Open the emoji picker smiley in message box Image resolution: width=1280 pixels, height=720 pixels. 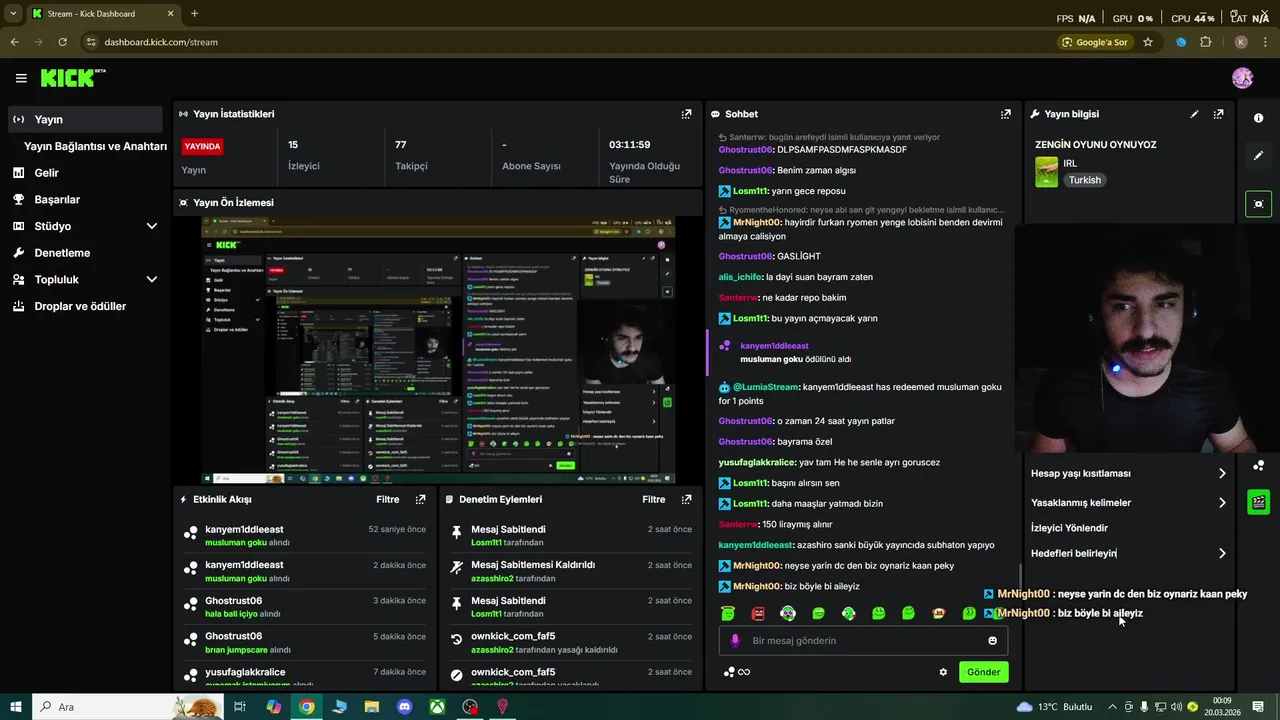click(x=992, y=640)
